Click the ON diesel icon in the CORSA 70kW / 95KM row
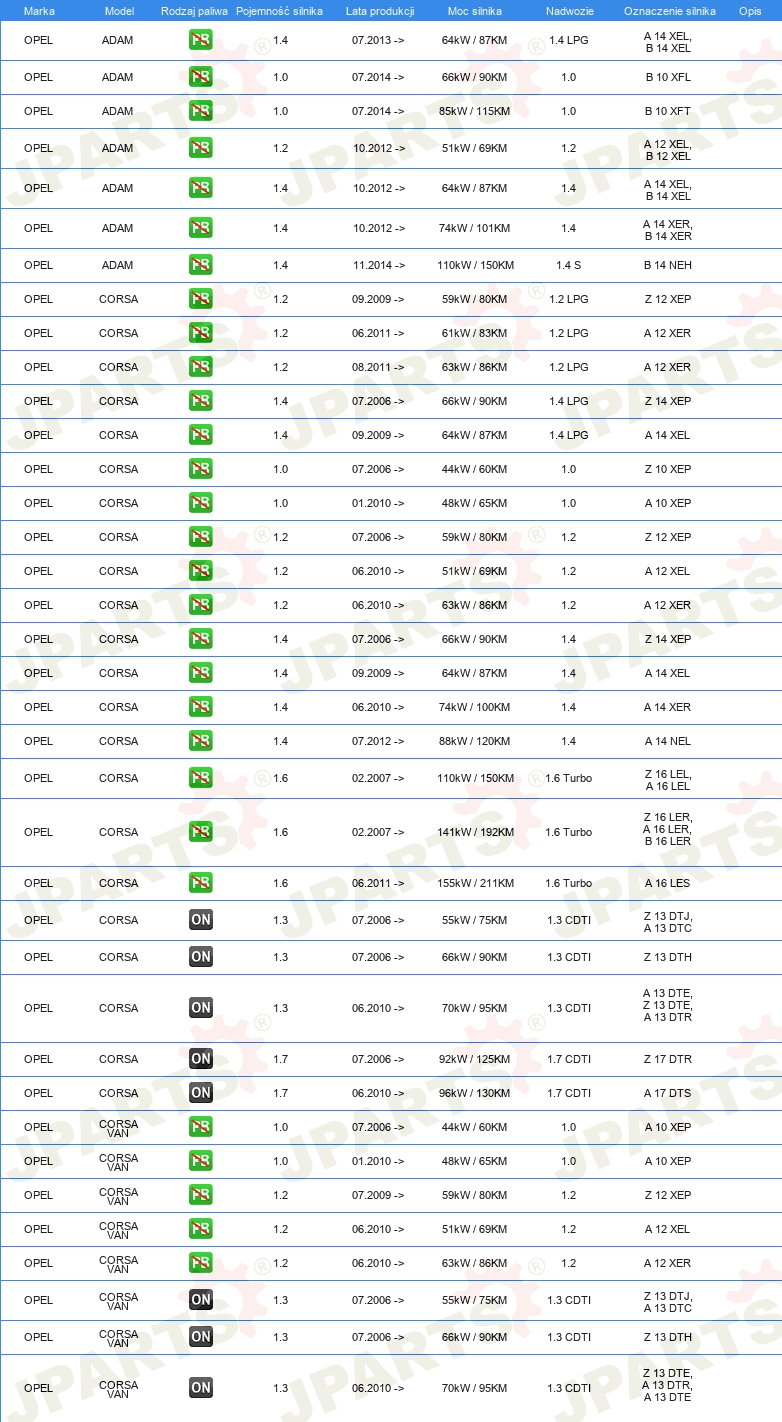 pyautogui.click(x=200, y=1008)
